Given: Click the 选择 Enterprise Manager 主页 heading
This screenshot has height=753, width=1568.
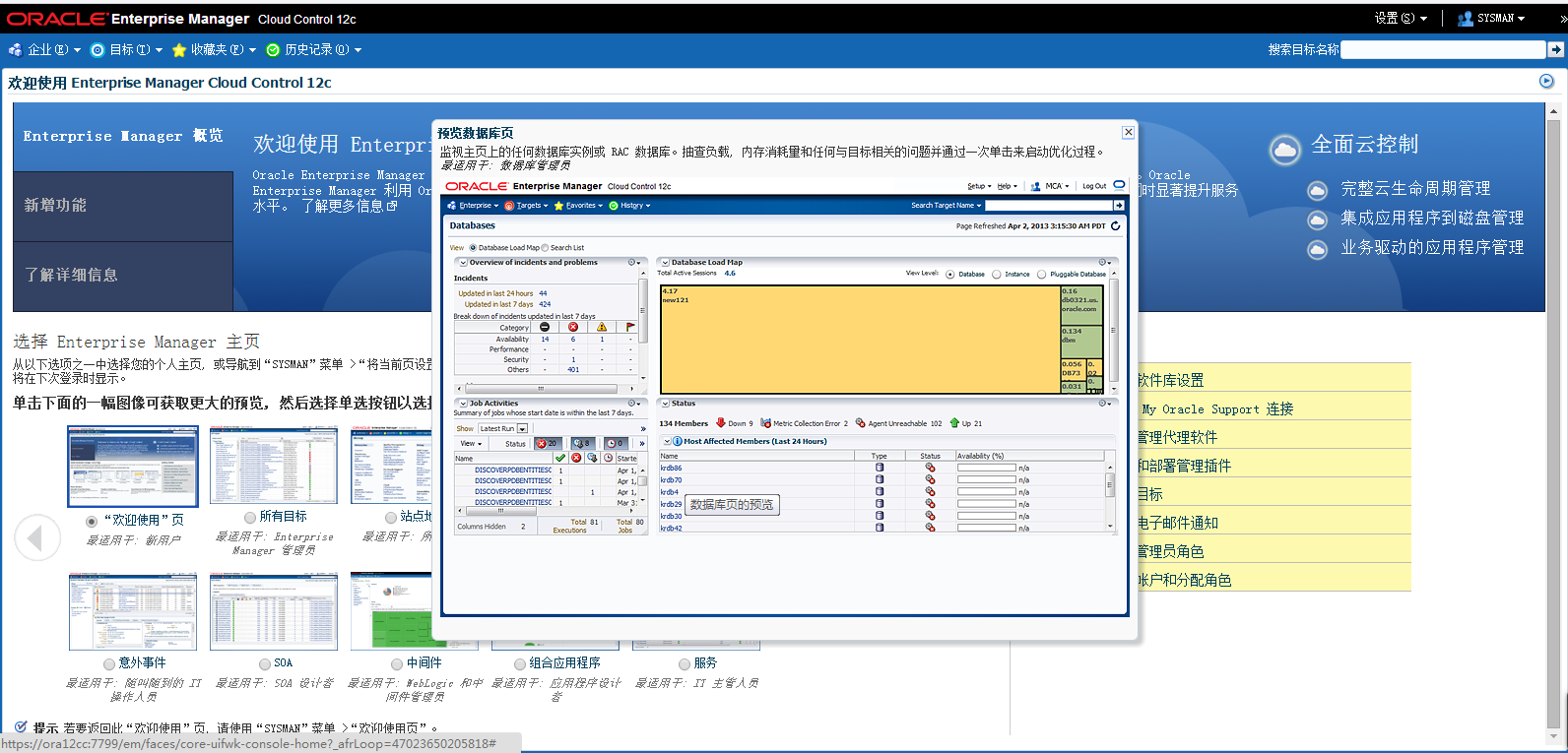Looking at the screenshot, I should [x=136, y=342].
